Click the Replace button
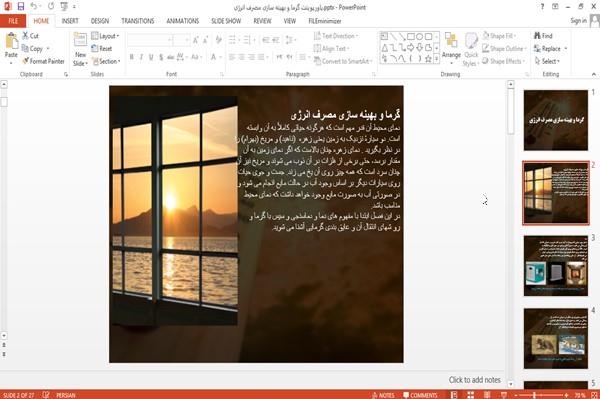The height and width of the screenshot is (399, 600). click(548, 49)
